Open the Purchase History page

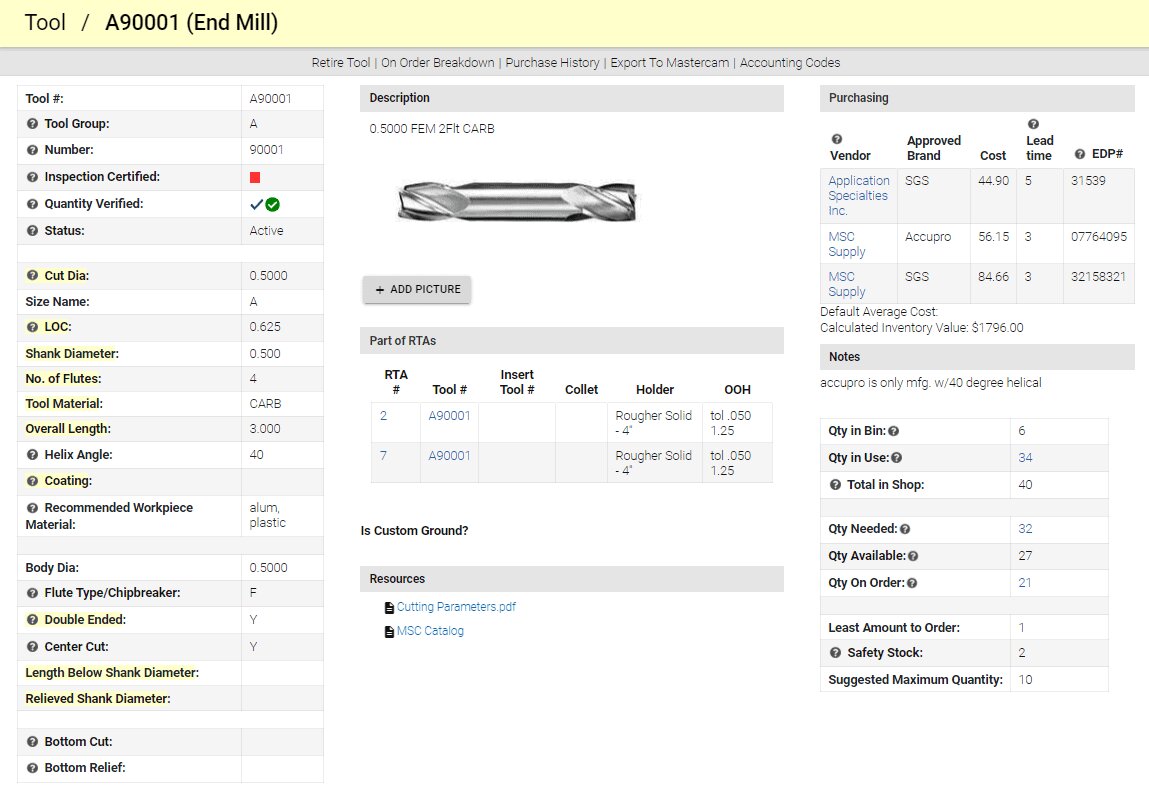click(552, 63)
